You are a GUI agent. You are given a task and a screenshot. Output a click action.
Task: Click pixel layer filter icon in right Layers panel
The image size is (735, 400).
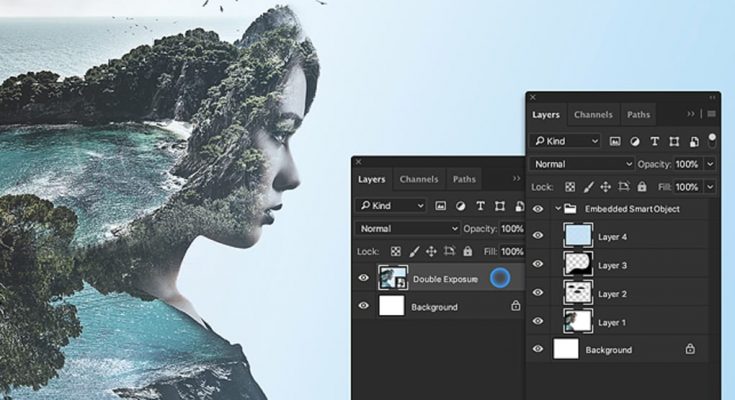coord(615,141)
